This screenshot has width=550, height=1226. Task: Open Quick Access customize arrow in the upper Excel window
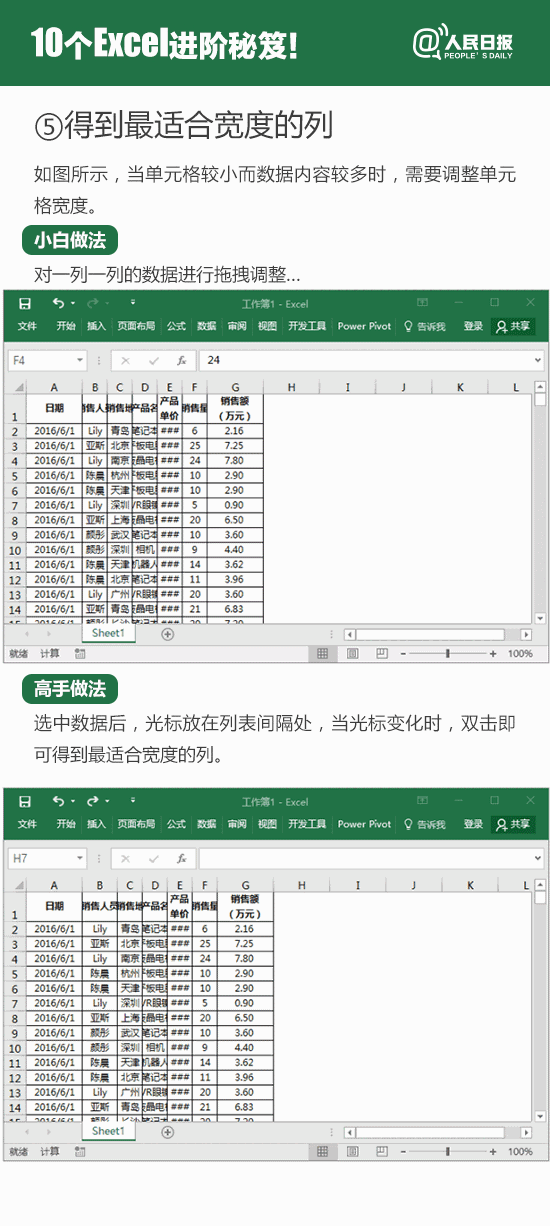[133, 302]
